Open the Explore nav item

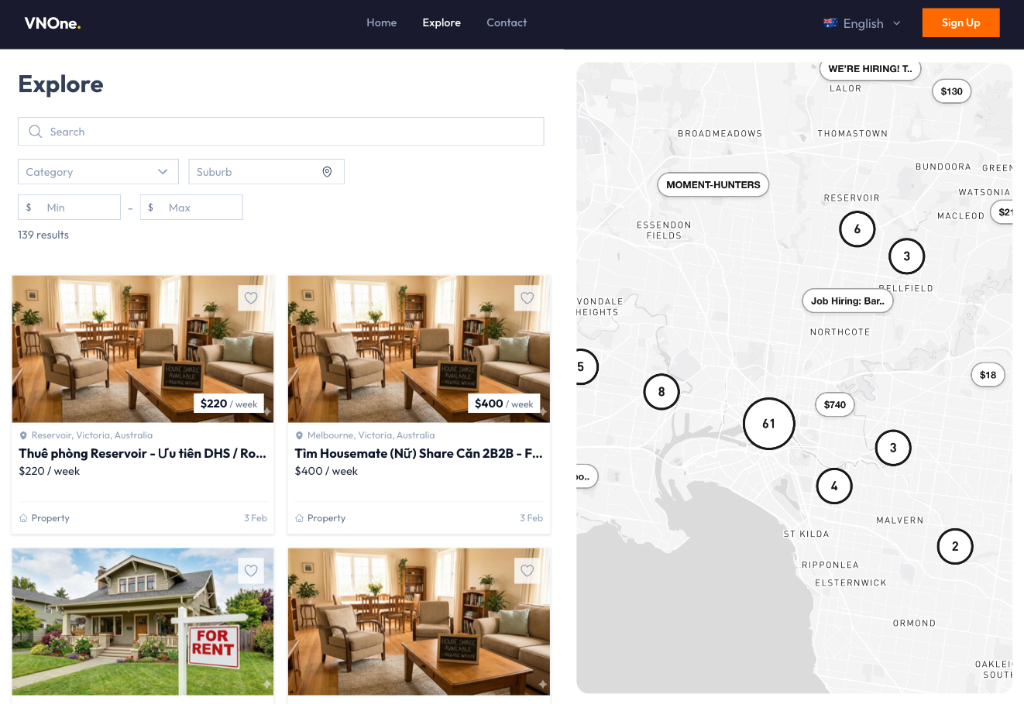point(441,23)
